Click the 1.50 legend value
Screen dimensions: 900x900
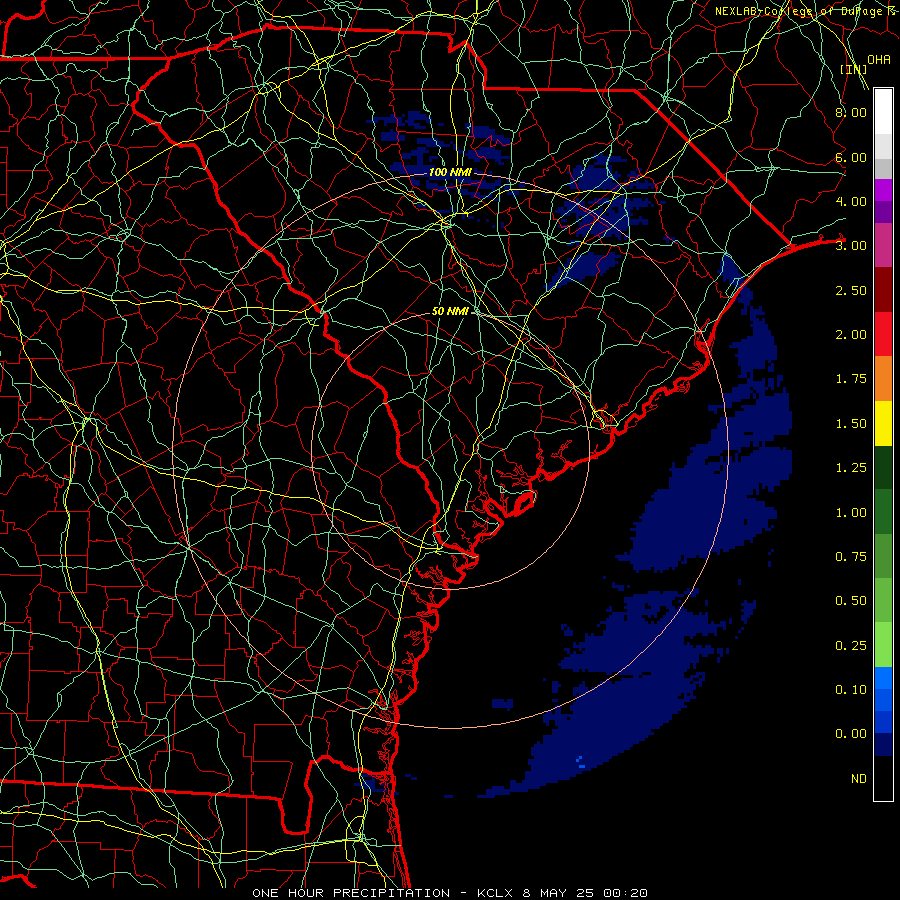851,424
